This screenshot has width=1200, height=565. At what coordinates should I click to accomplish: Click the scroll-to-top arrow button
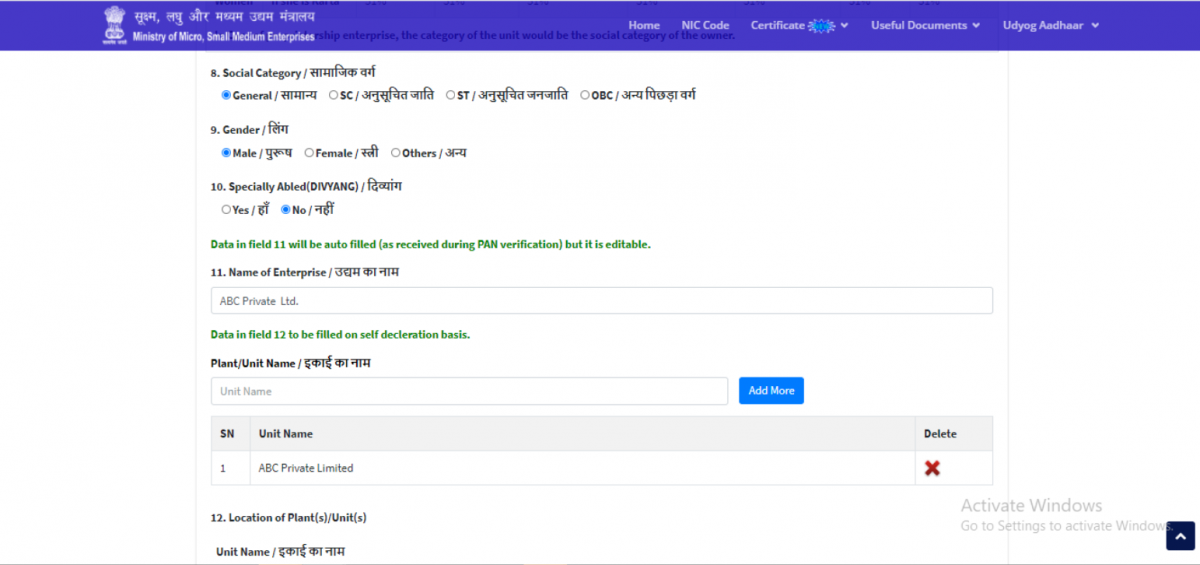point(1180,536)
